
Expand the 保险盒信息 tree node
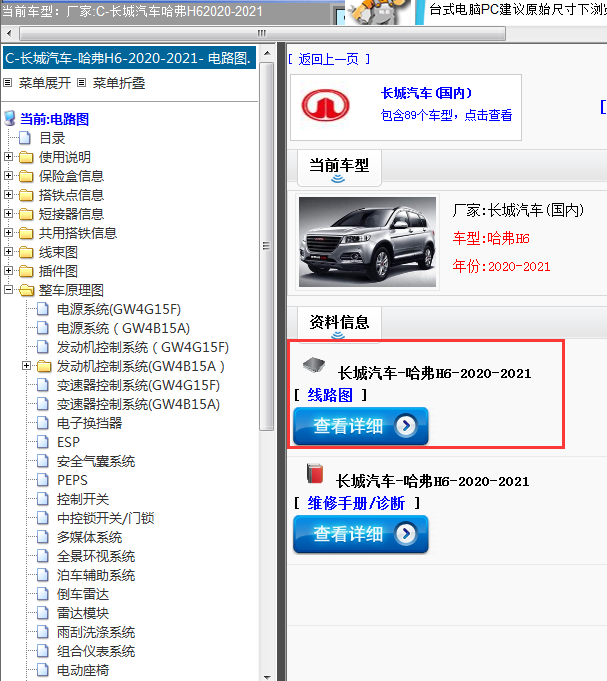pos(8,175)
